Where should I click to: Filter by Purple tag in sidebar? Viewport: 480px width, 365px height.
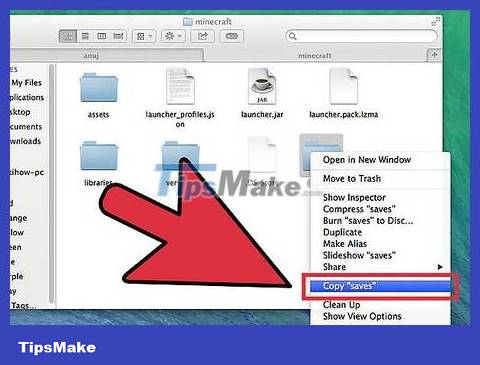point(17,277)
